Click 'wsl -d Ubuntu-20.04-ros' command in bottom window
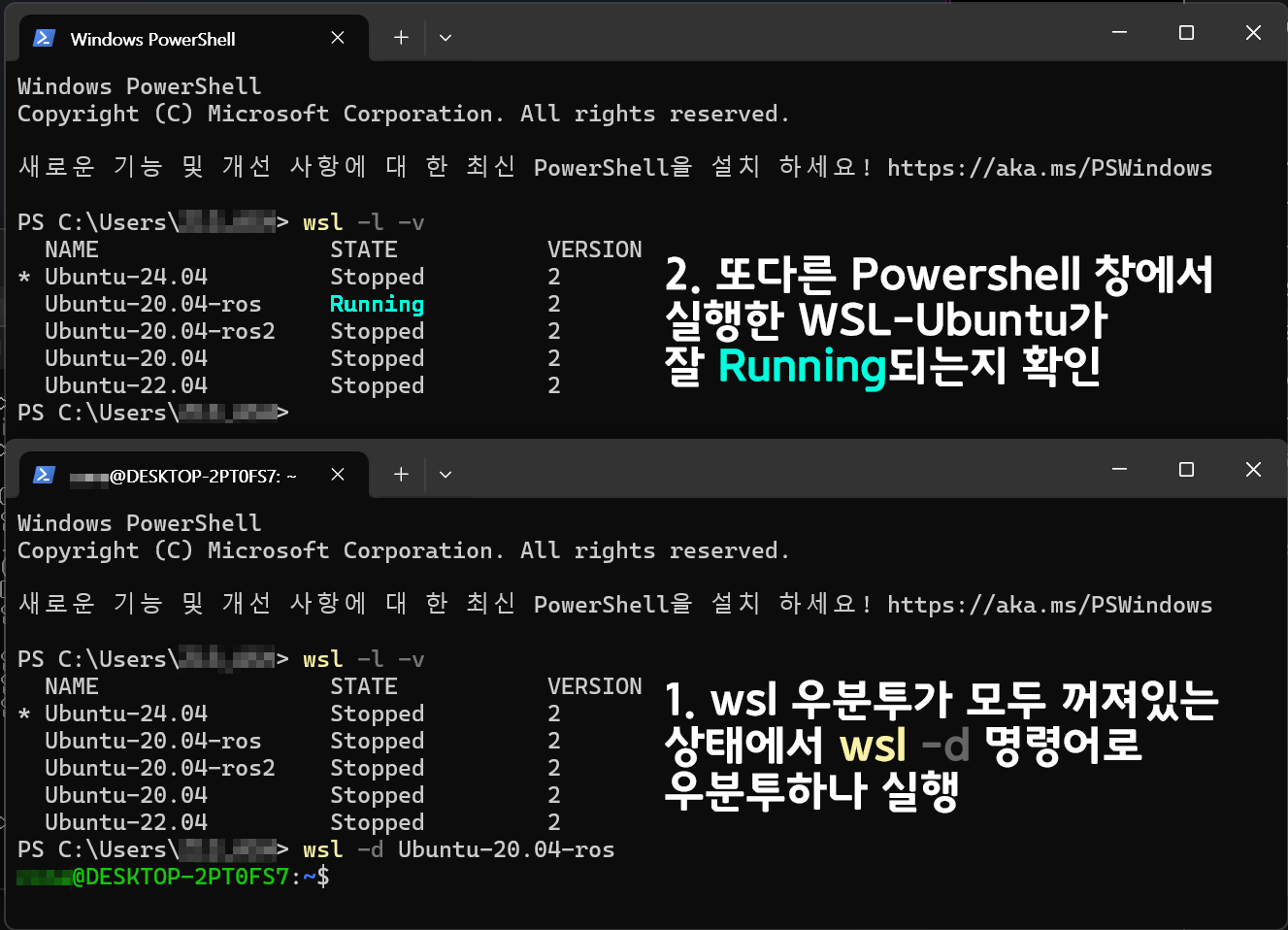Image resolution: width=1288 pixels, height=930 pixels. [x=459, y=849]
